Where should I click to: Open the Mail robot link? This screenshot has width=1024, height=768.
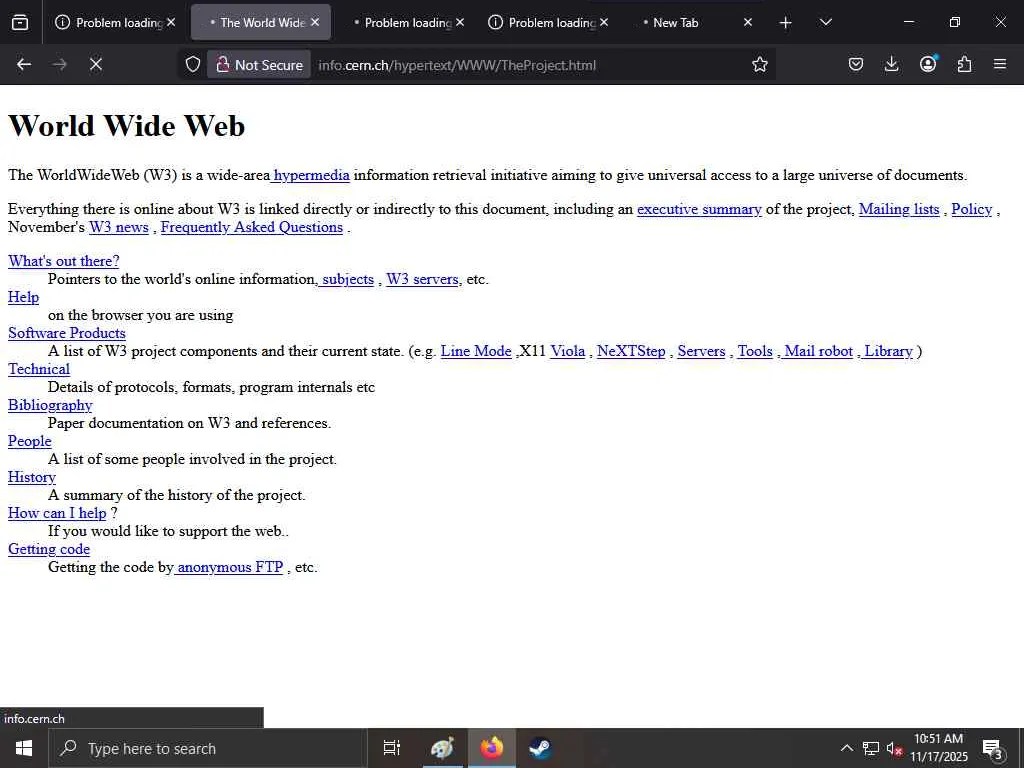point(817,351)
